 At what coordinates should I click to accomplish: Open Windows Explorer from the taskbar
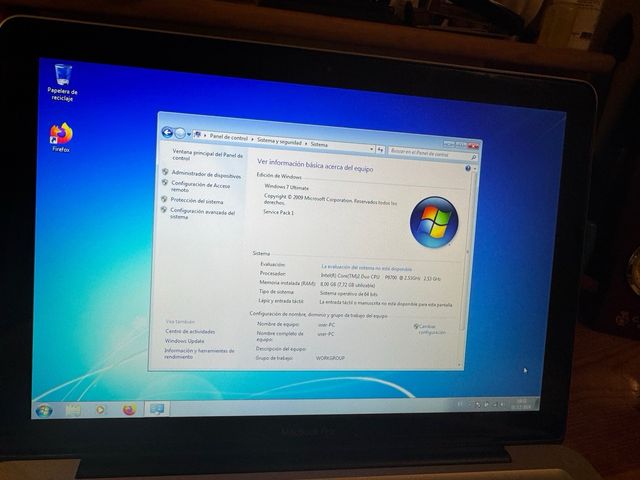[x=73, y=410]
